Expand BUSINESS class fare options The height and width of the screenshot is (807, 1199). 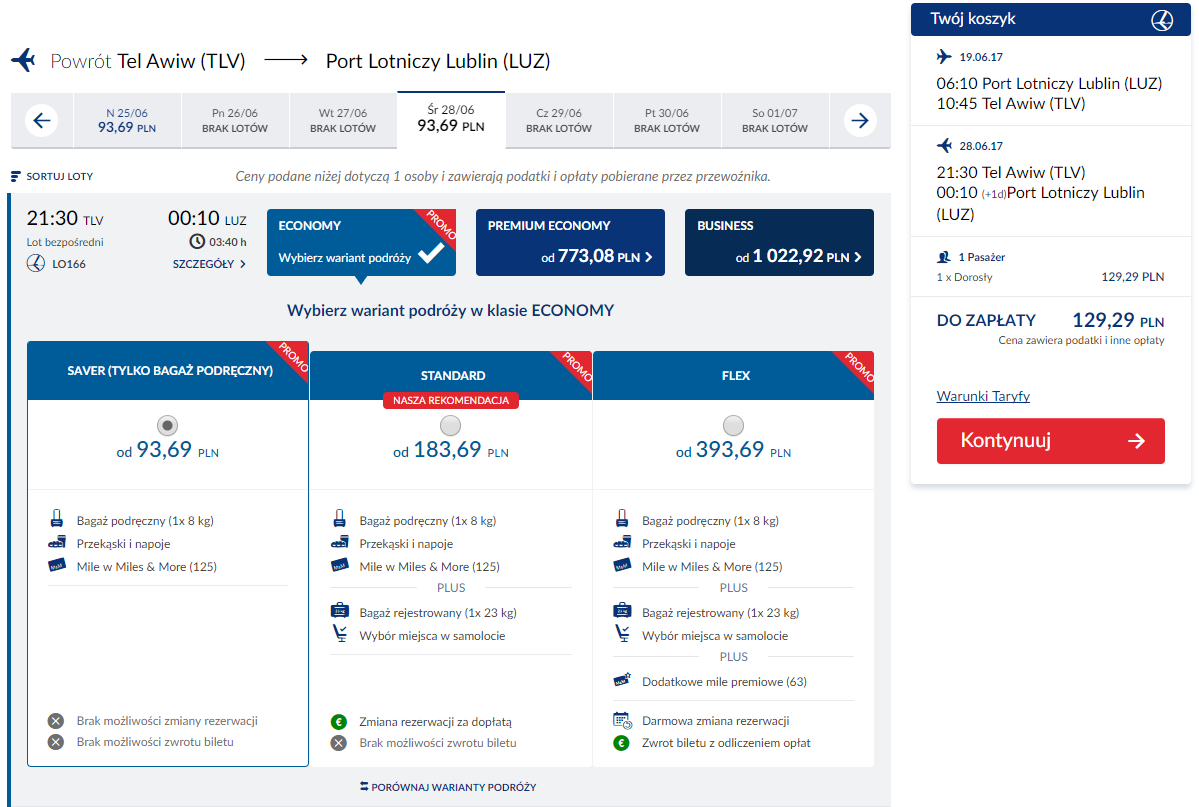[779, 242]
